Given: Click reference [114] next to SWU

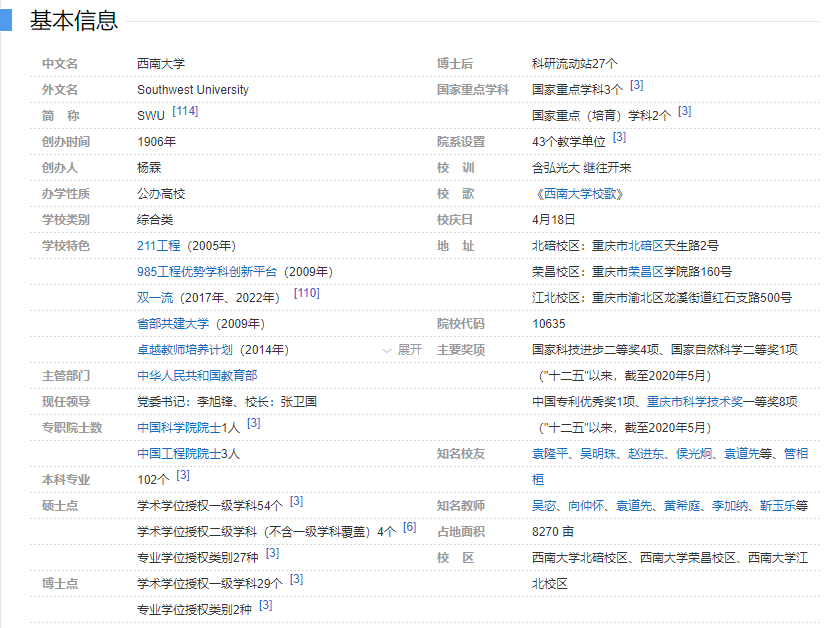Looking at the screenshot, I should point(185,112).
